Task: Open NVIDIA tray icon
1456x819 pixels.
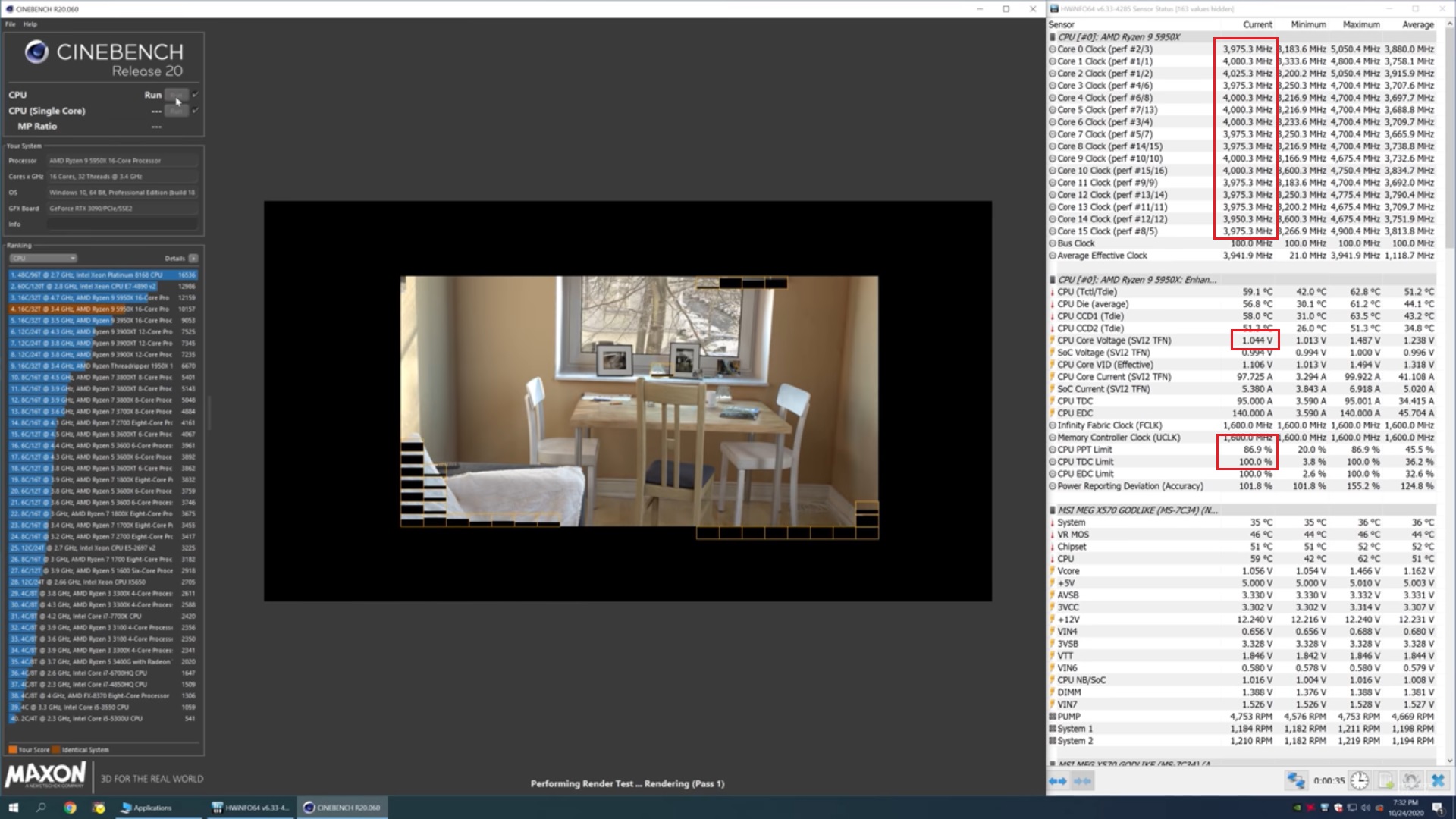Action: click(x=1298, y=808)
